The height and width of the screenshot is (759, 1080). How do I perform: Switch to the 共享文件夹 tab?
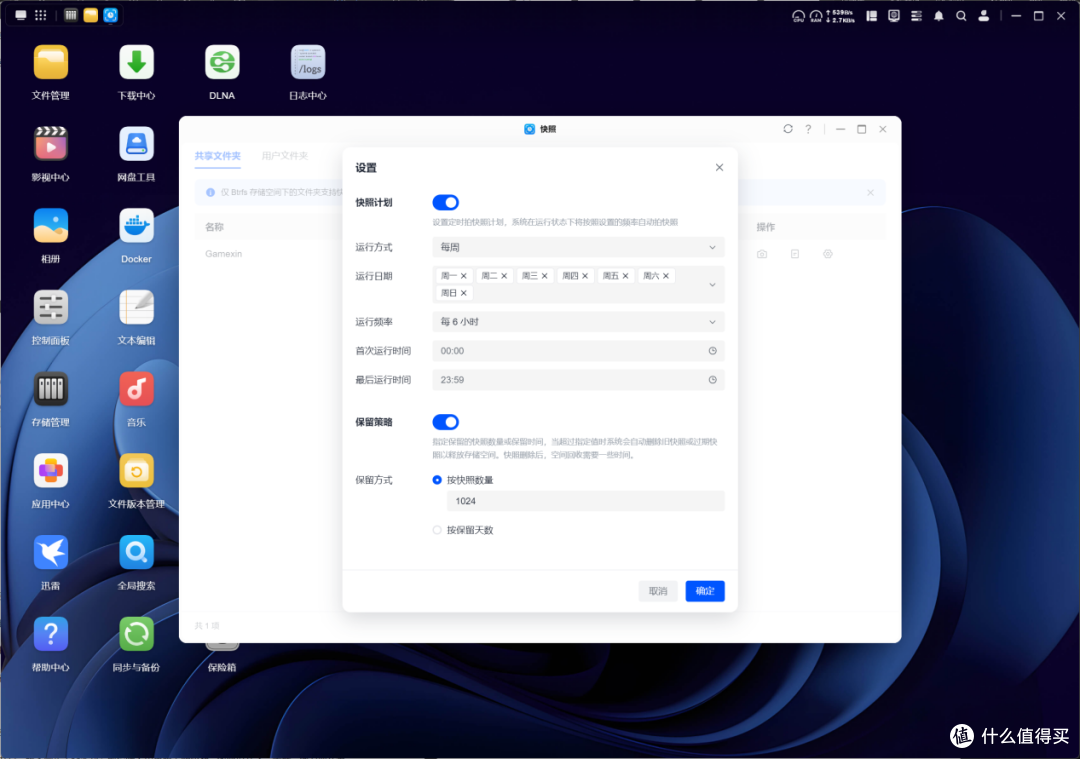217,156
